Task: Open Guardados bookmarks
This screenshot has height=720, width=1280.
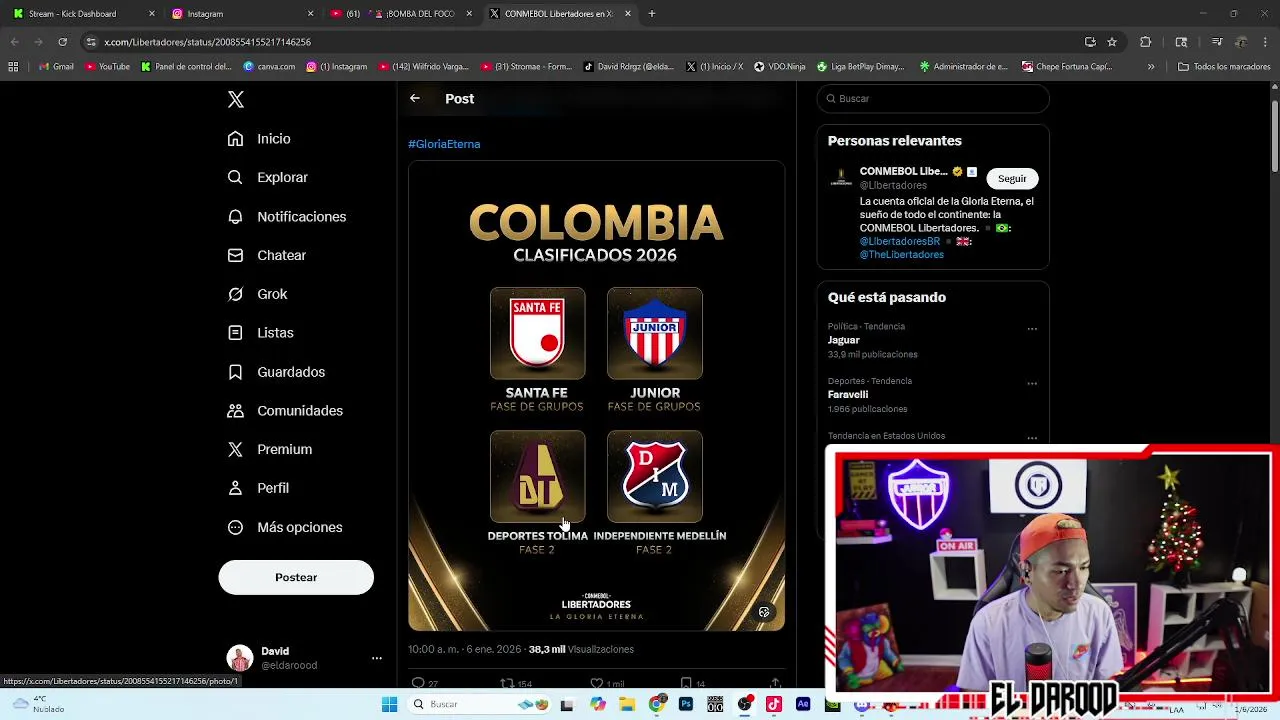Action: tap(276, 372)
